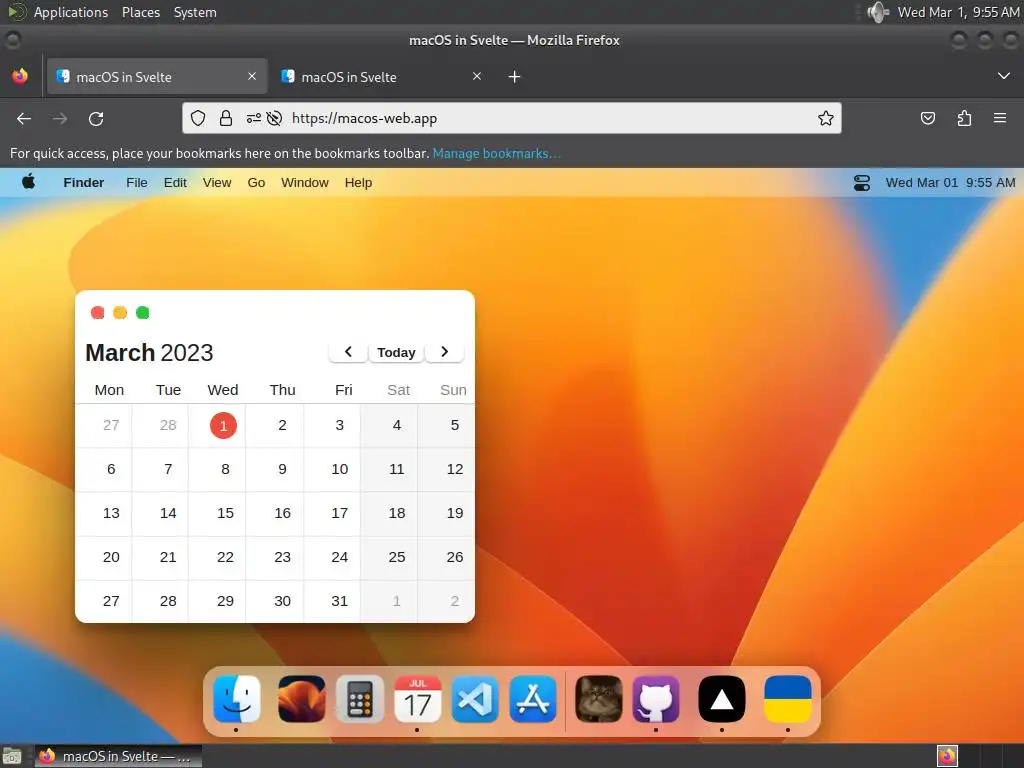This screenshot has width=1024, height=768.
Task: Open the Help menu
Action: (359, 183)
